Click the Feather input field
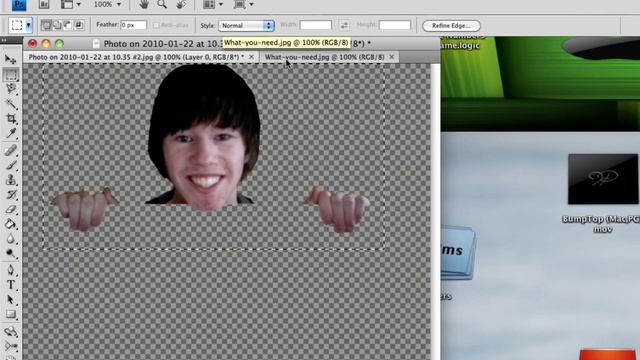This screenshot has height=360, width=640. click(133, 25)
